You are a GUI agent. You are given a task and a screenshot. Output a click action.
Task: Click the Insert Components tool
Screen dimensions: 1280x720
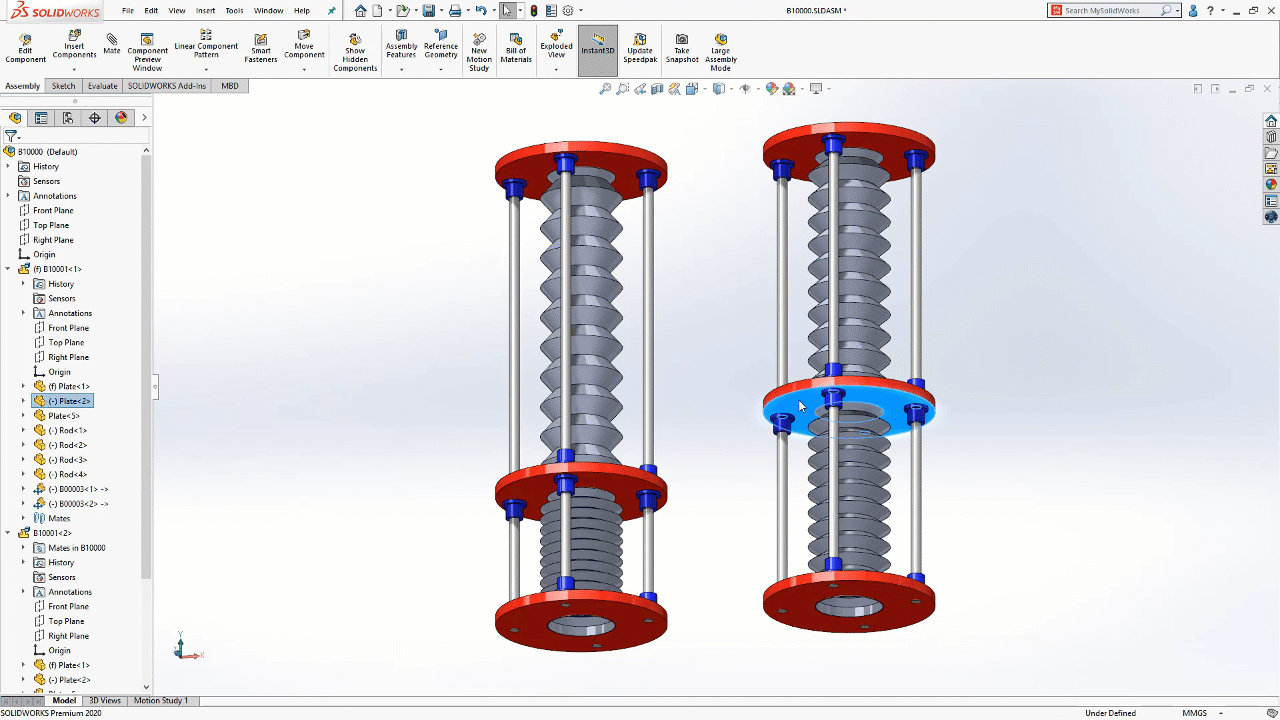point(74,45)
